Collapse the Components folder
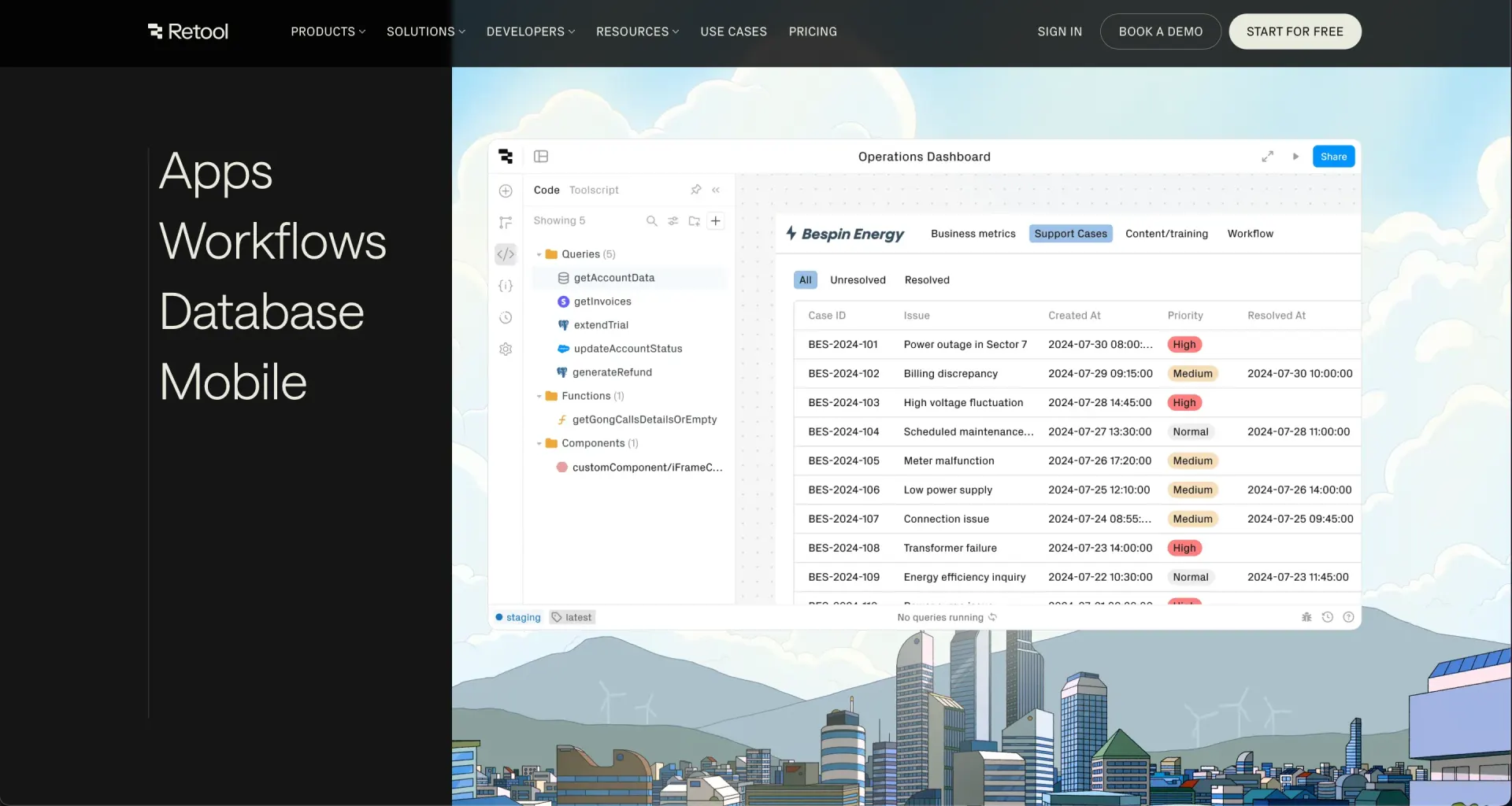This screenshot has height=806, width=1512. pos(539,443)
